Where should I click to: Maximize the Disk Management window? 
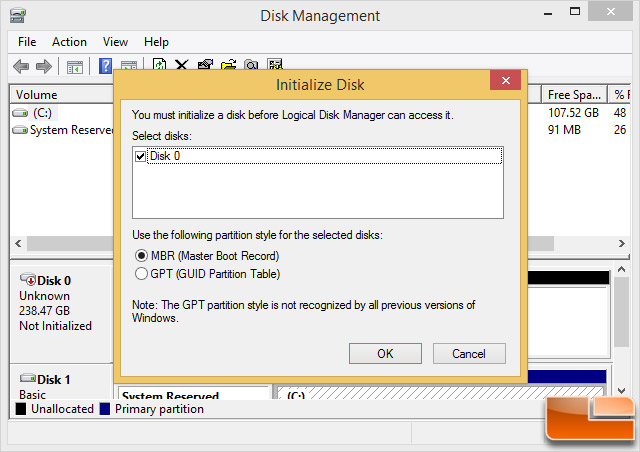pos(575,12)
